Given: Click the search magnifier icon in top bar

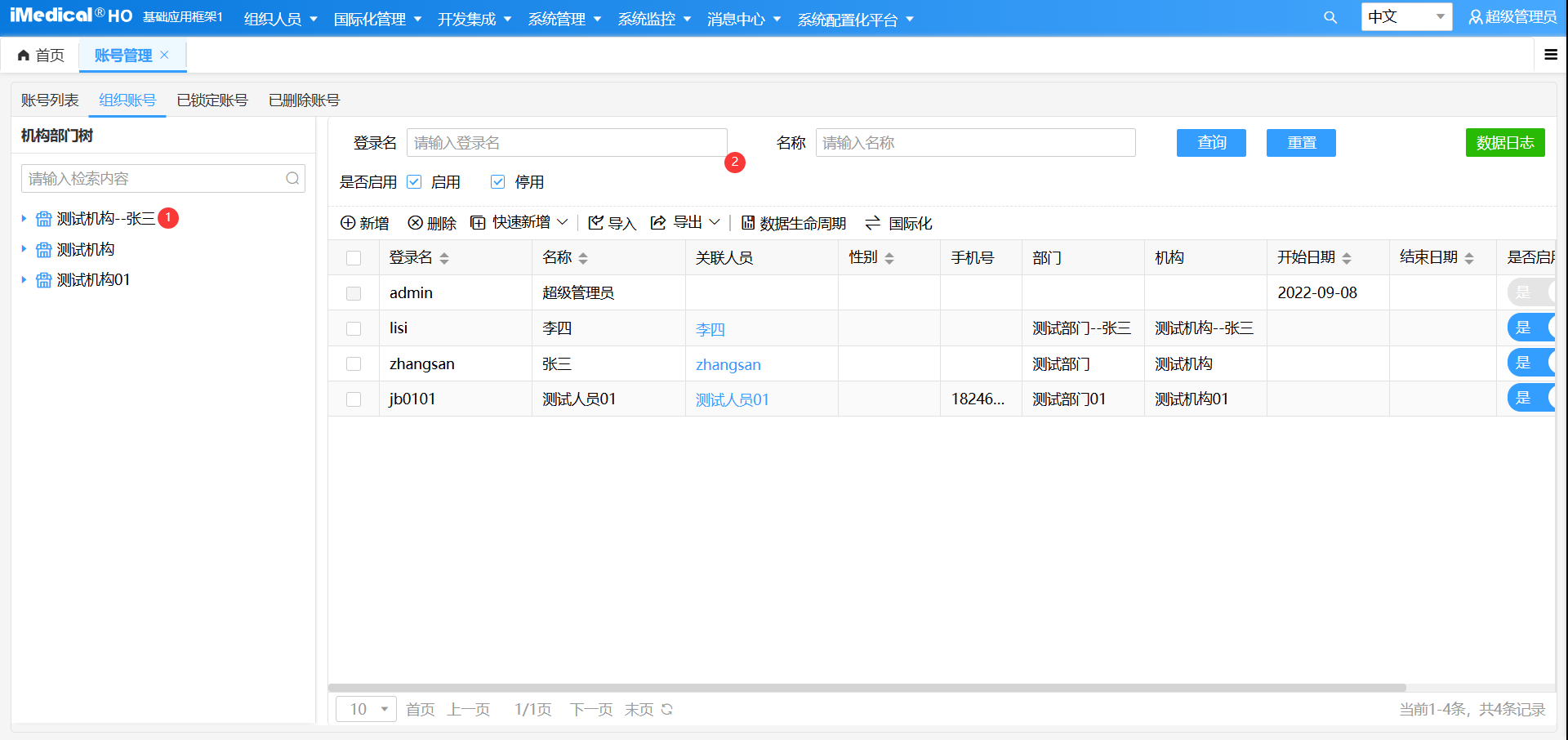Looking at the screenshot, I should pyautogui.click(x=1330, y=17).
